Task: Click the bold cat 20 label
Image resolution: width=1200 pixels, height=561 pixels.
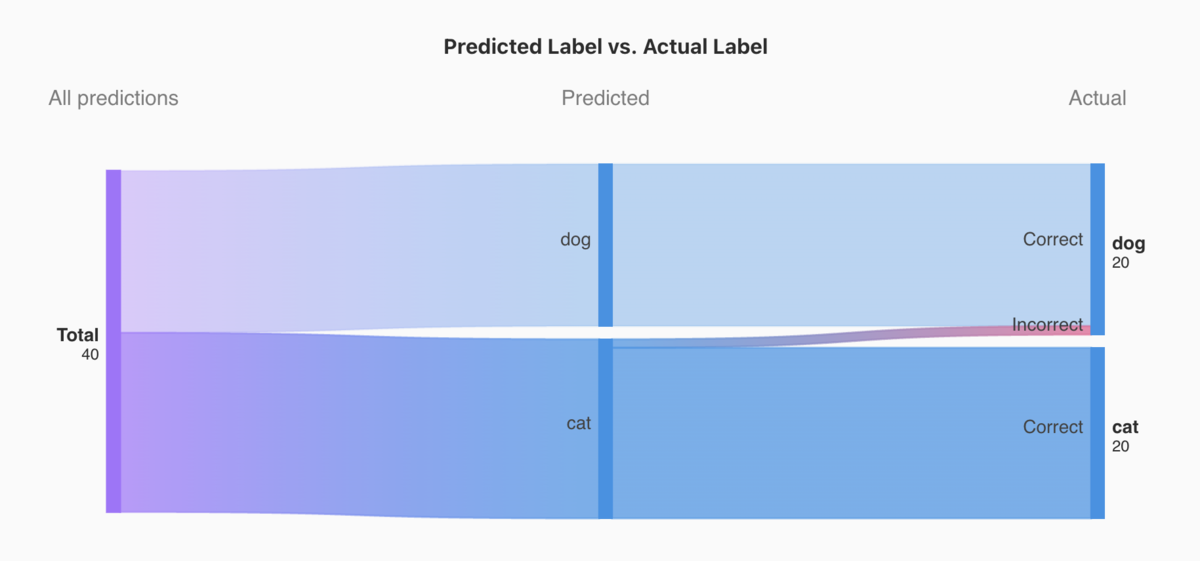Action: pos(1125,436)
